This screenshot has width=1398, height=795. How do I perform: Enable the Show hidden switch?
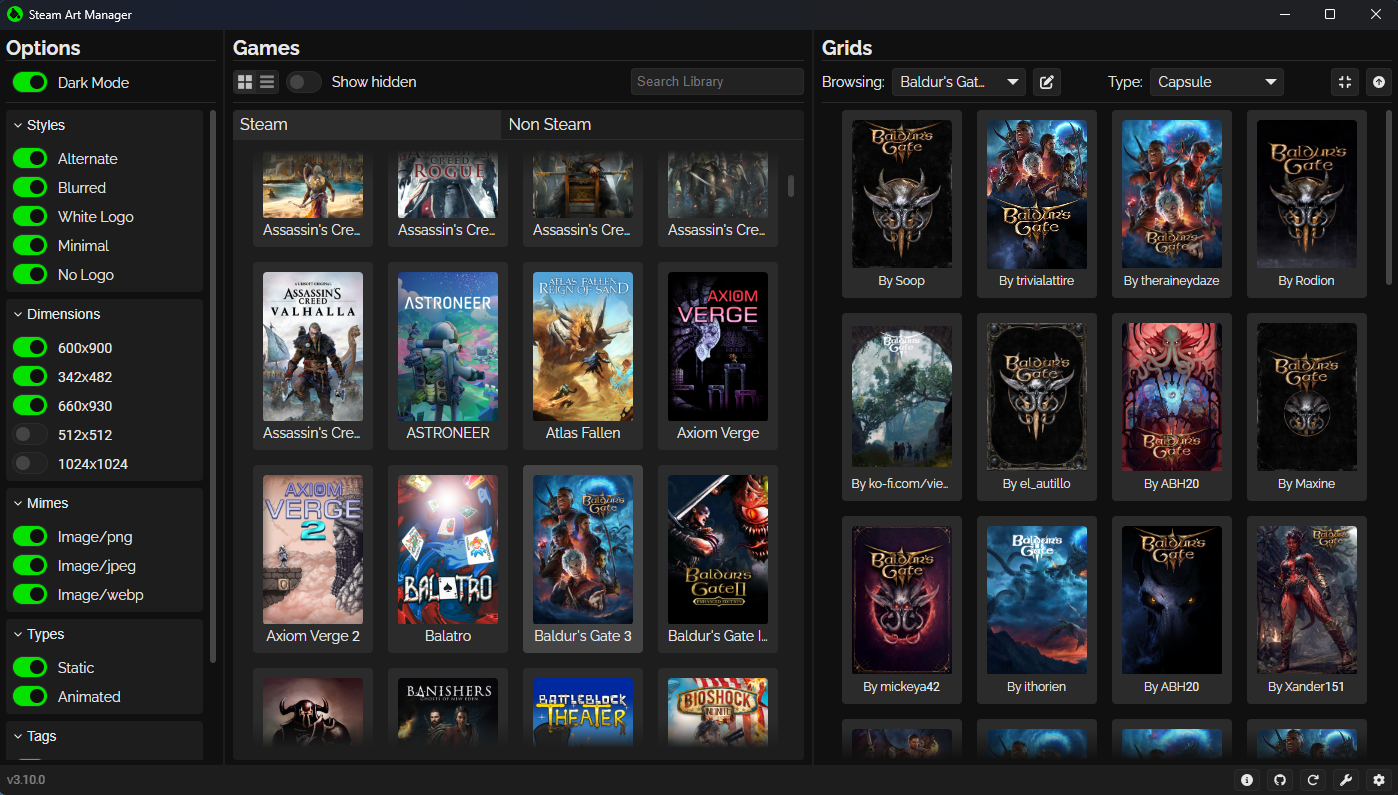point(304,82)
